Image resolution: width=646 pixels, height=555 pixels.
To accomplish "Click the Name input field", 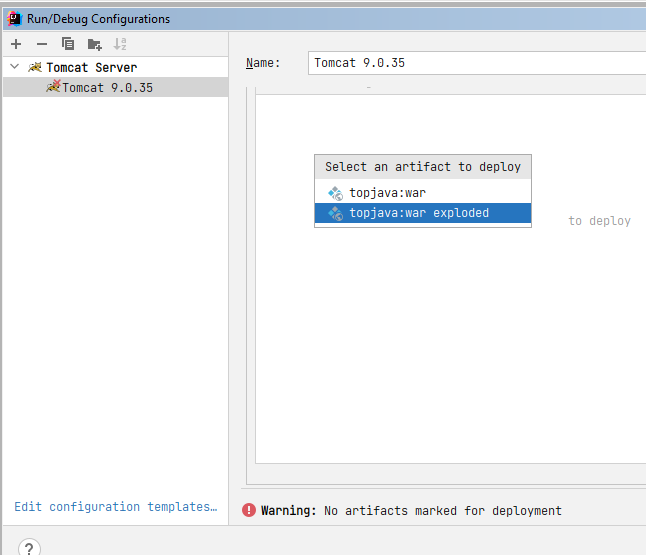I will [x=477, y=63].
